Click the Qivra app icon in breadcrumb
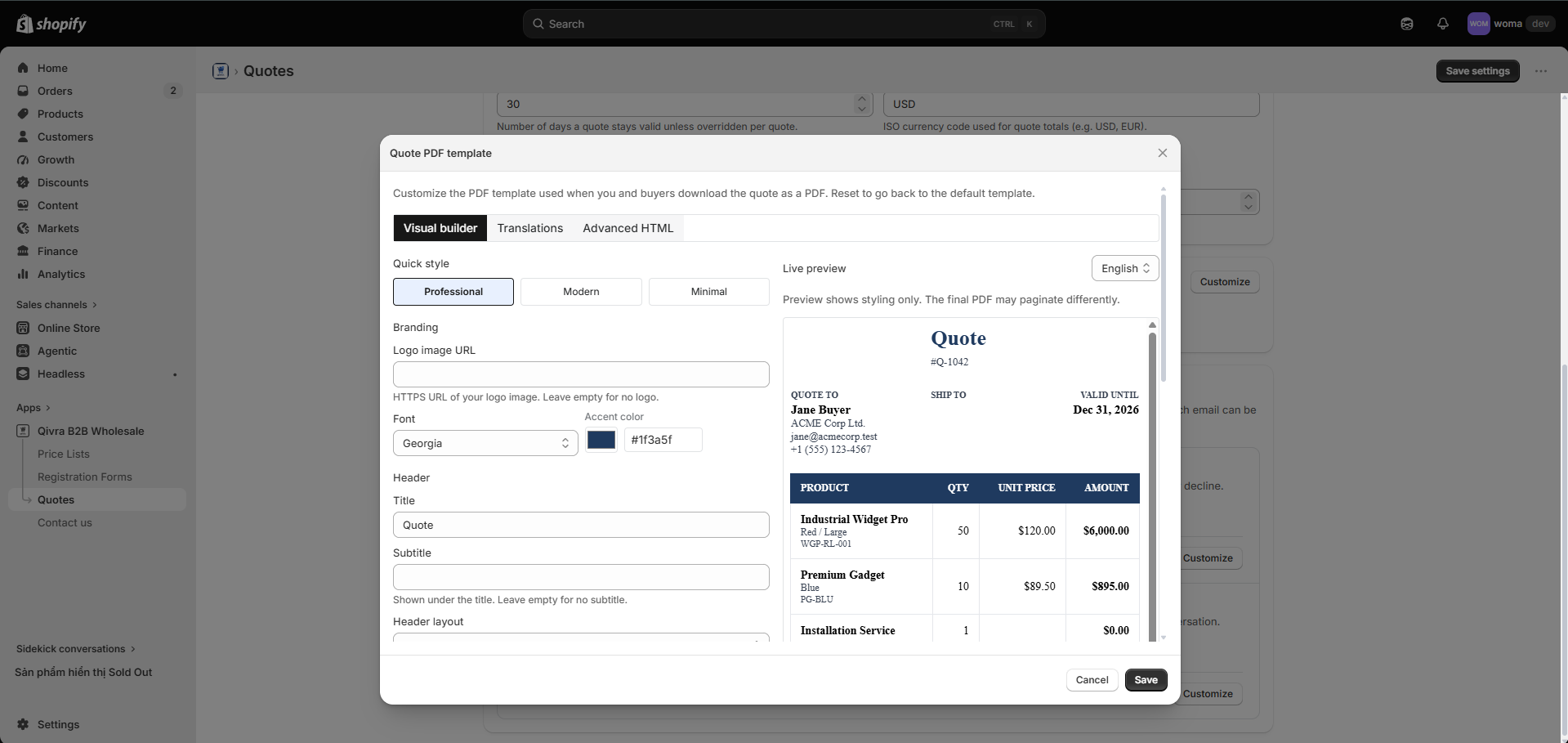This screenshot has height=743, width=1568. (x=221, y=71)
